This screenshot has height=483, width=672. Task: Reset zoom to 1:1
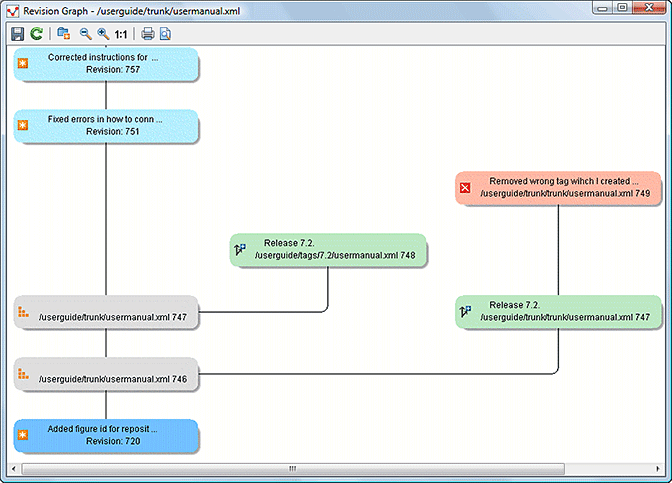[121, 34]
